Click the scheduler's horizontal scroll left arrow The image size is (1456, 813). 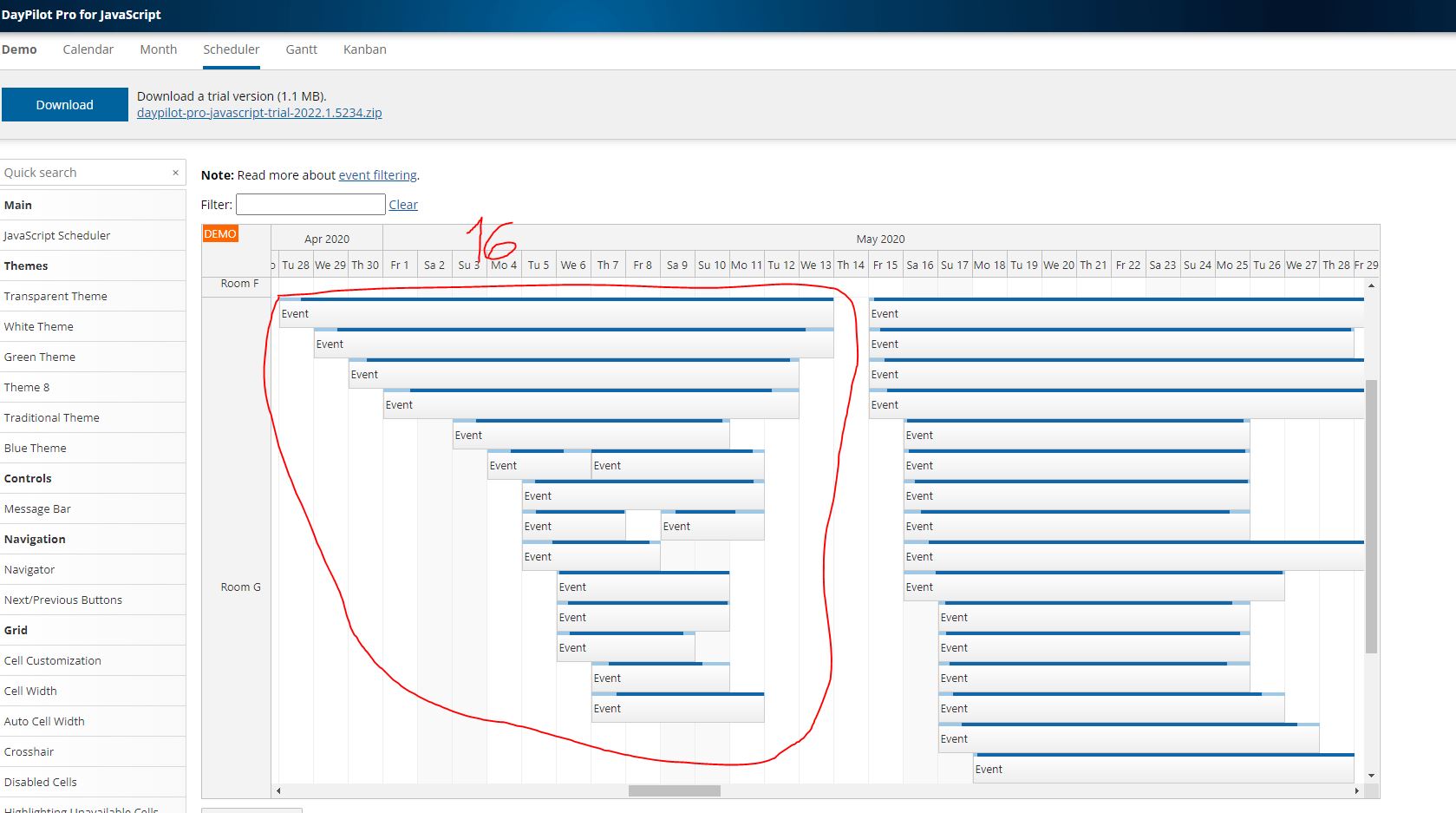coord(278,790)
